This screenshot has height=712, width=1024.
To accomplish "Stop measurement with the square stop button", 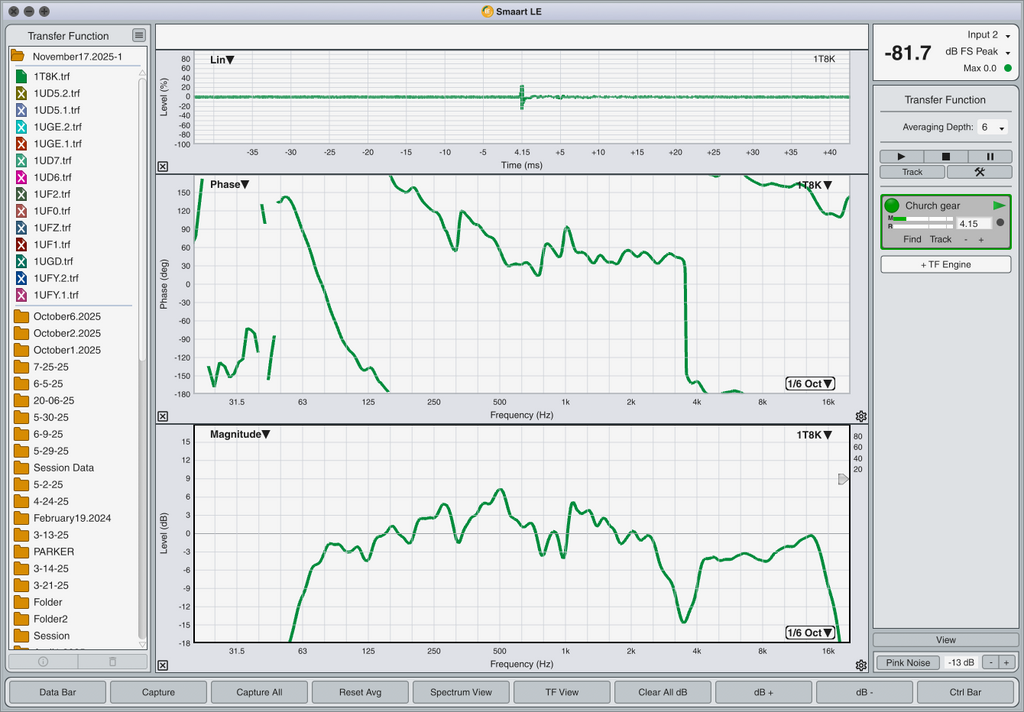I will click(x=946, y=157).
